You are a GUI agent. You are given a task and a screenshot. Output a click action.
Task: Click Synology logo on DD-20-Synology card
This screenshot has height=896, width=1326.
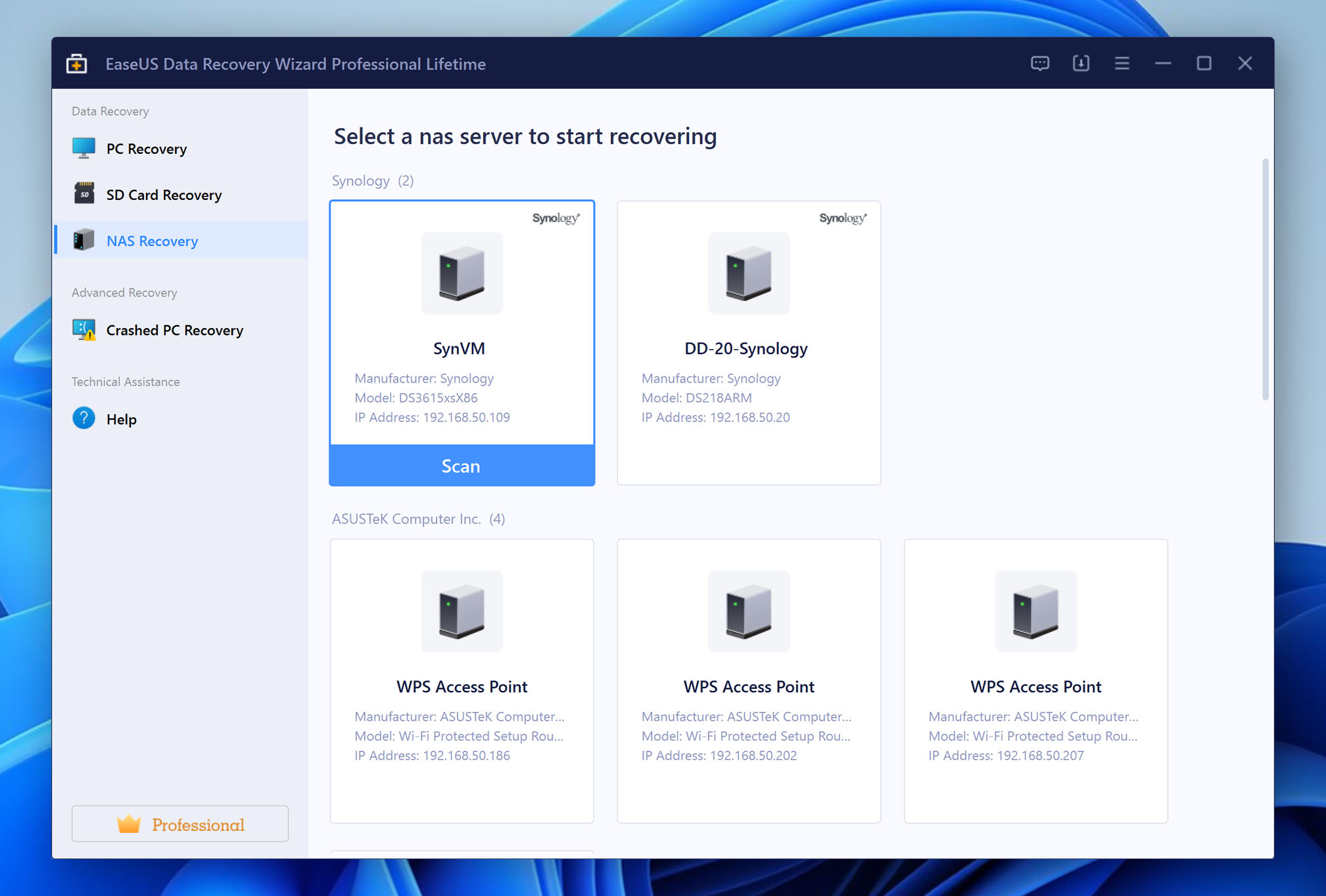coord(843,218)
